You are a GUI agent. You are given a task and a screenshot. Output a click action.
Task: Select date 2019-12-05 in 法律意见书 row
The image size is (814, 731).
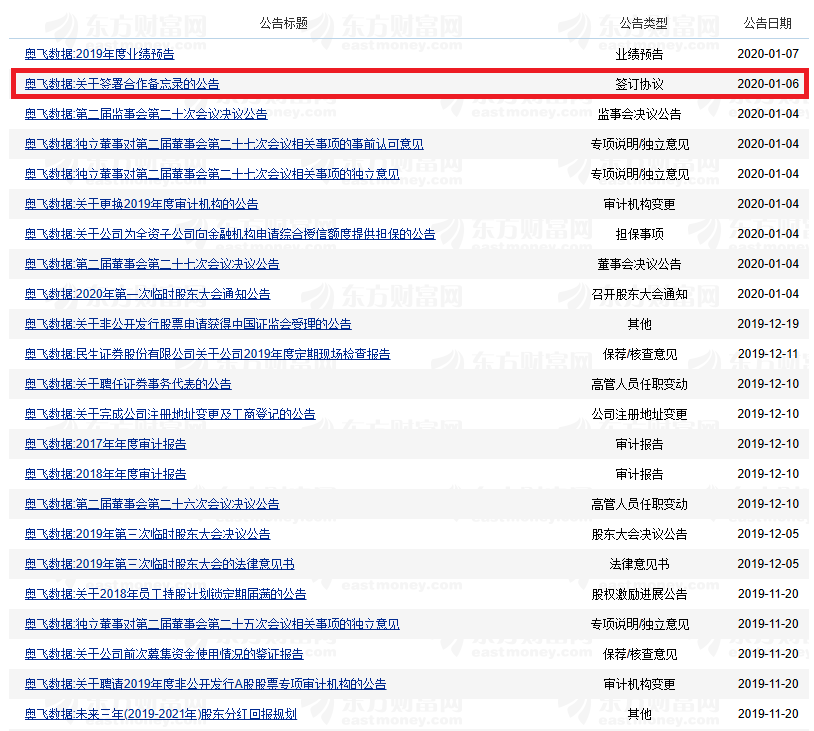[768, 564]
